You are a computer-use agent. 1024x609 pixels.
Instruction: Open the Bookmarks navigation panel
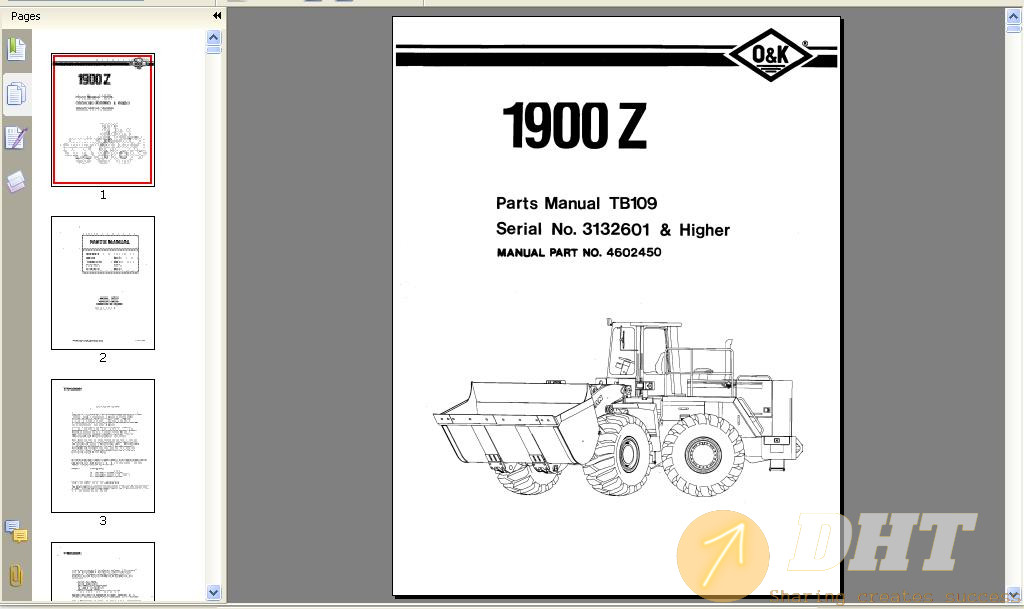pyautogui.click(x=16, y=50)
